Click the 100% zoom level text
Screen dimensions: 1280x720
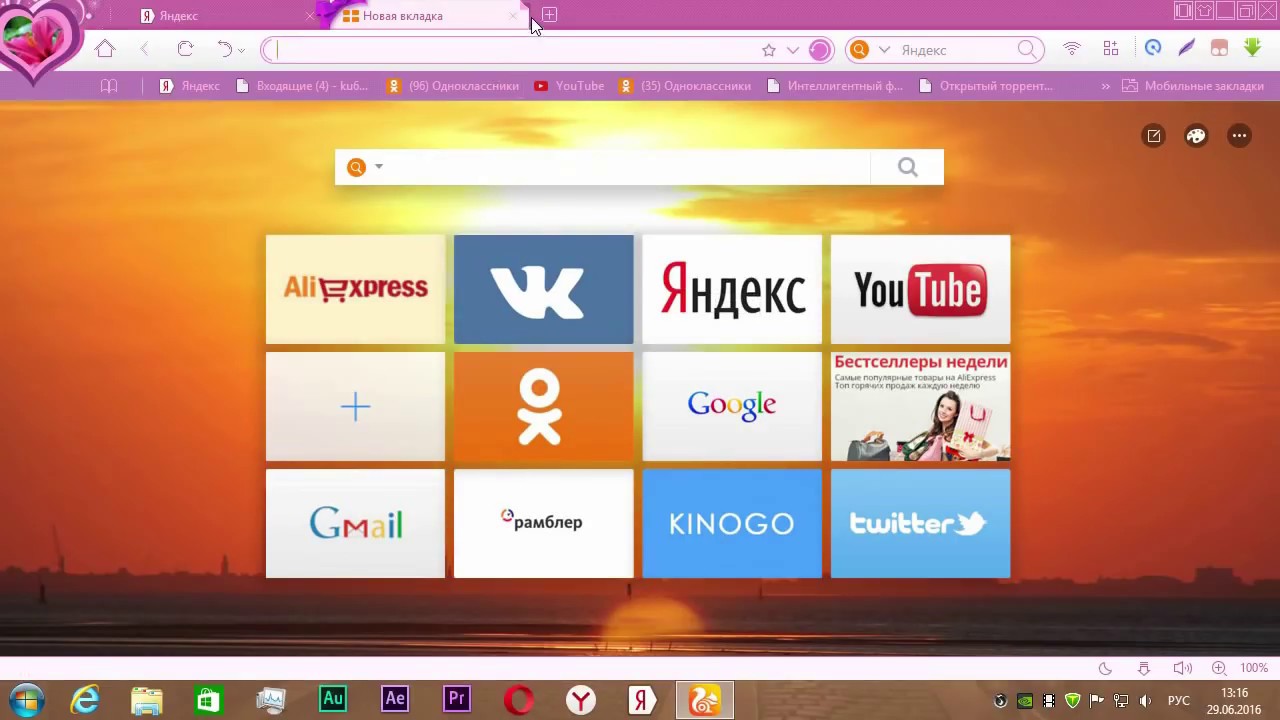coord(1254,668)
